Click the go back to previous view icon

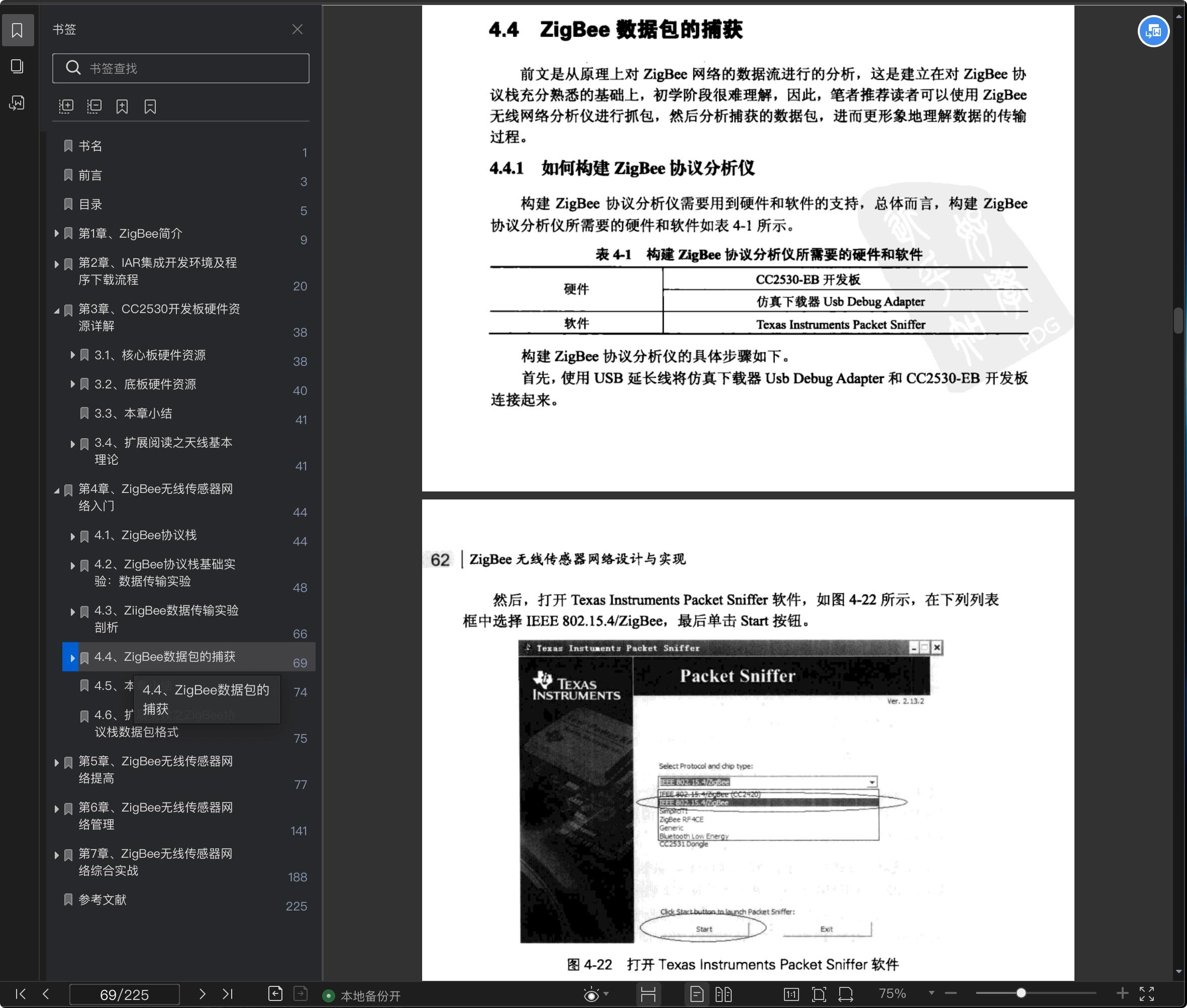point(275,994)
